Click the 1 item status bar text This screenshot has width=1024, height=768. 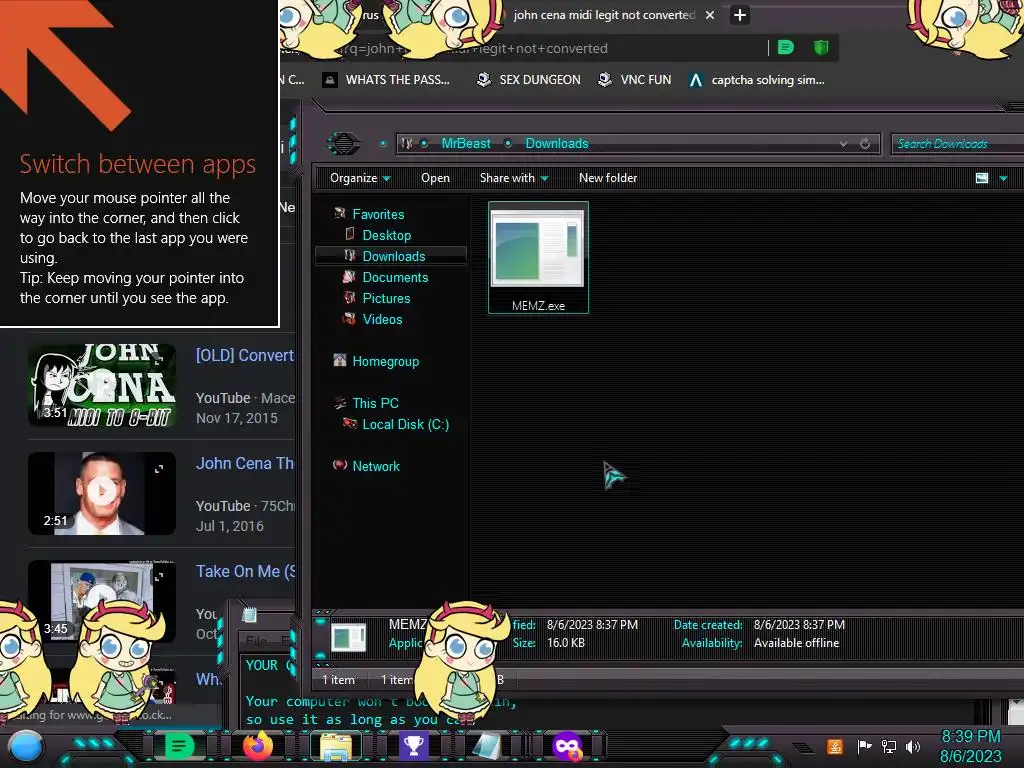[x=338, y=680]
